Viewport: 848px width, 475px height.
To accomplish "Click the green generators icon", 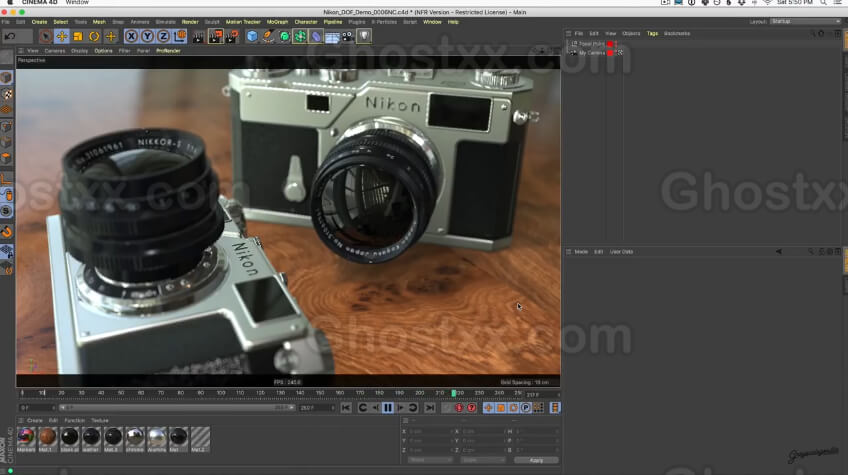I will pos(284,36).
